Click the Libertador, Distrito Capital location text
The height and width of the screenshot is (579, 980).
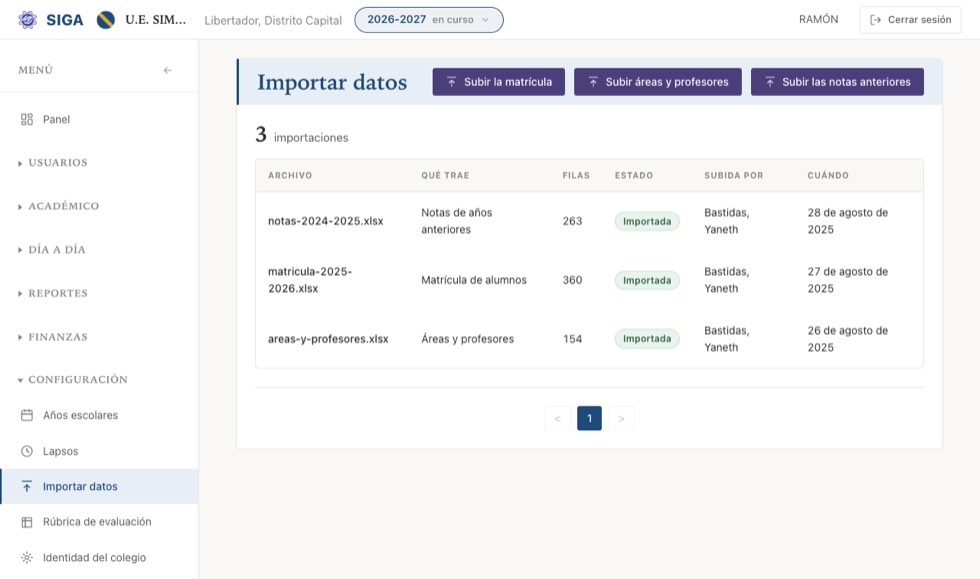coord(273,20)
